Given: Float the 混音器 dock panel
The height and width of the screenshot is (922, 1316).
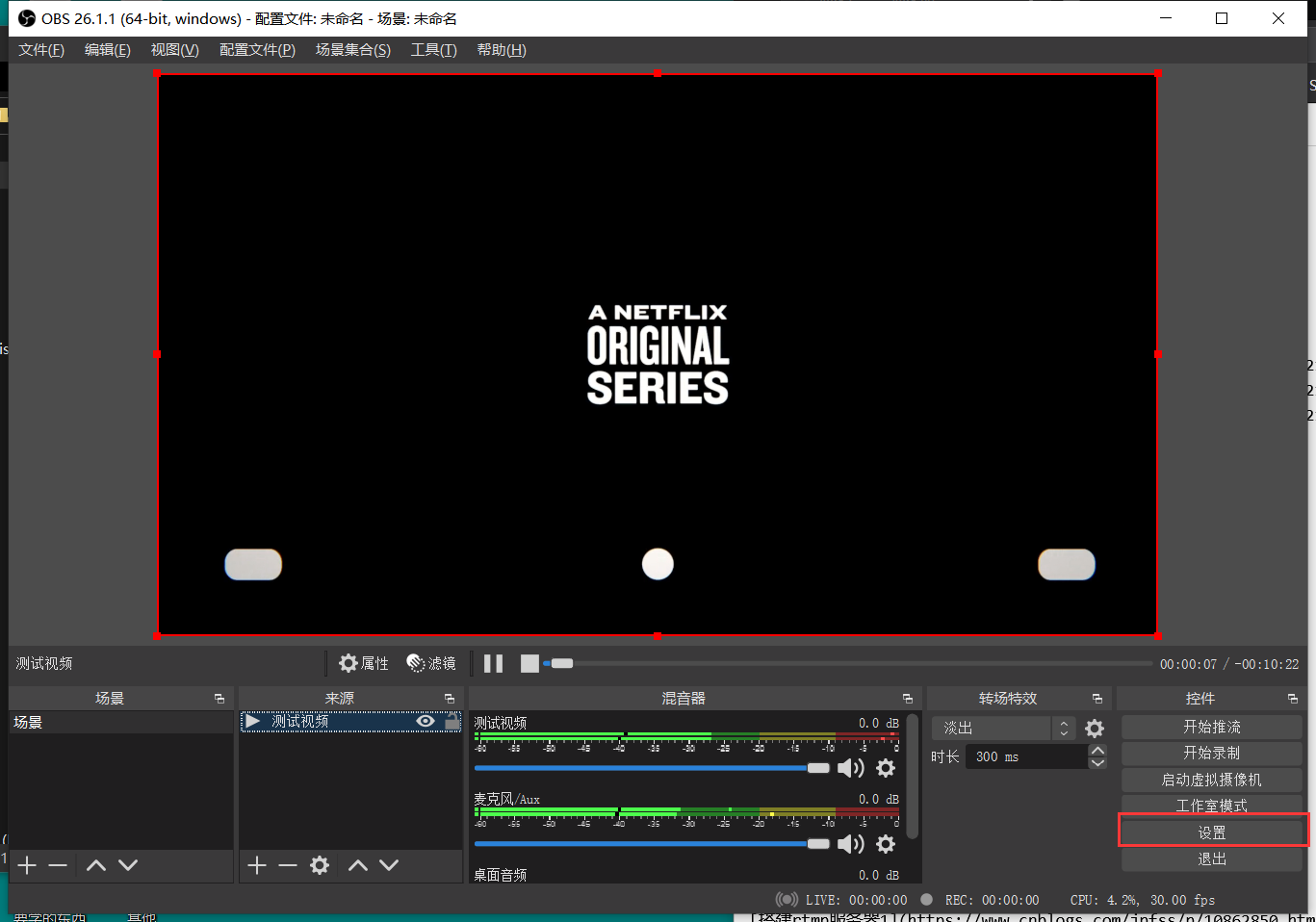Looking at the screenshot, I should point(908,699).
